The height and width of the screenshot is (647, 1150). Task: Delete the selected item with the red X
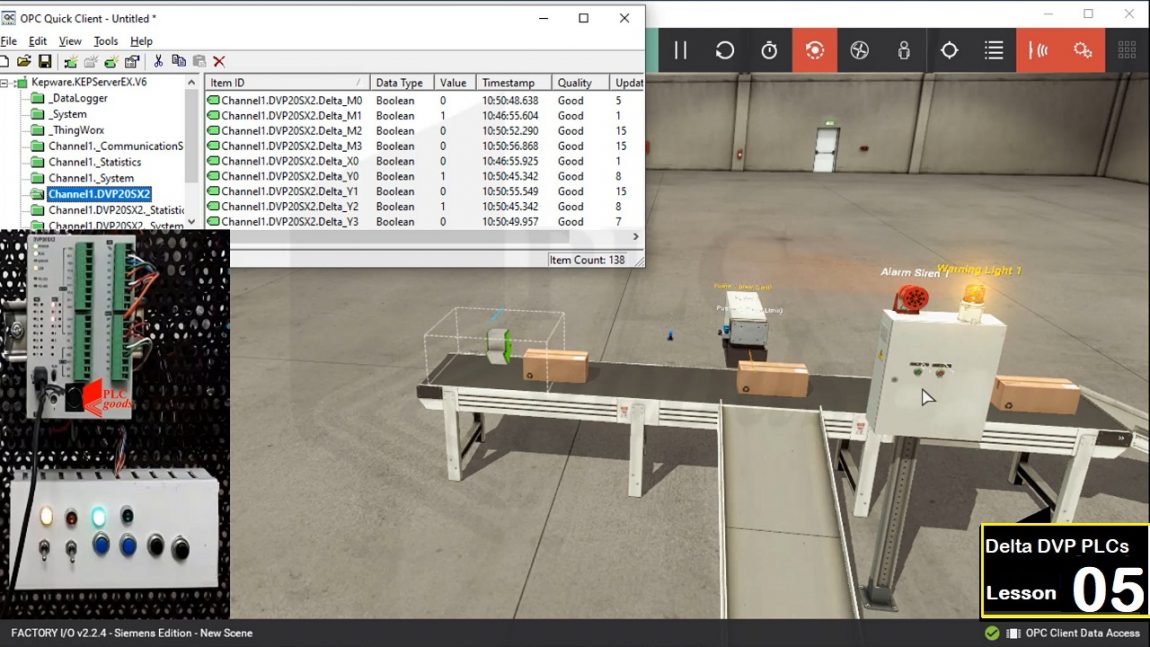click(218, 62)
